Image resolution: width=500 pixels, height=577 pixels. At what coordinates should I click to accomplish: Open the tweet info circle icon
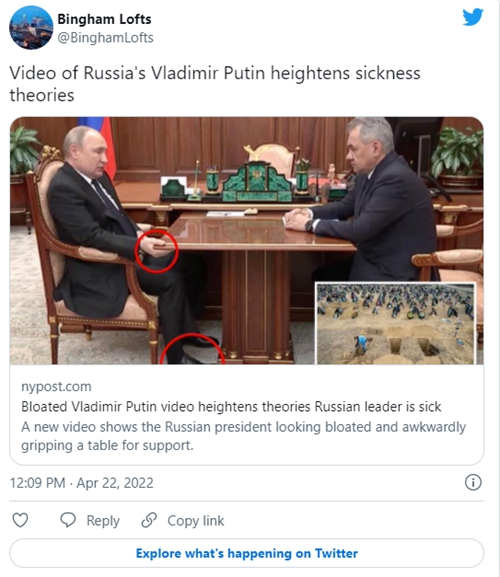(473, 482)
